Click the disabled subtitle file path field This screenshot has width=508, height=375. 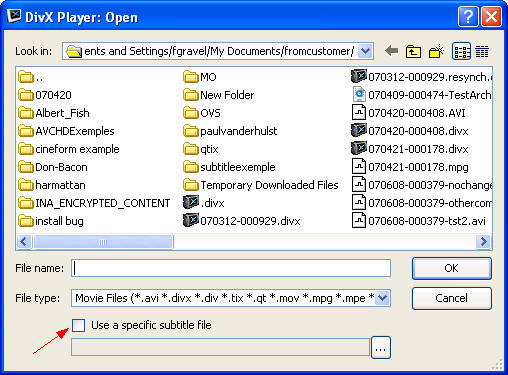coord(221,347)
